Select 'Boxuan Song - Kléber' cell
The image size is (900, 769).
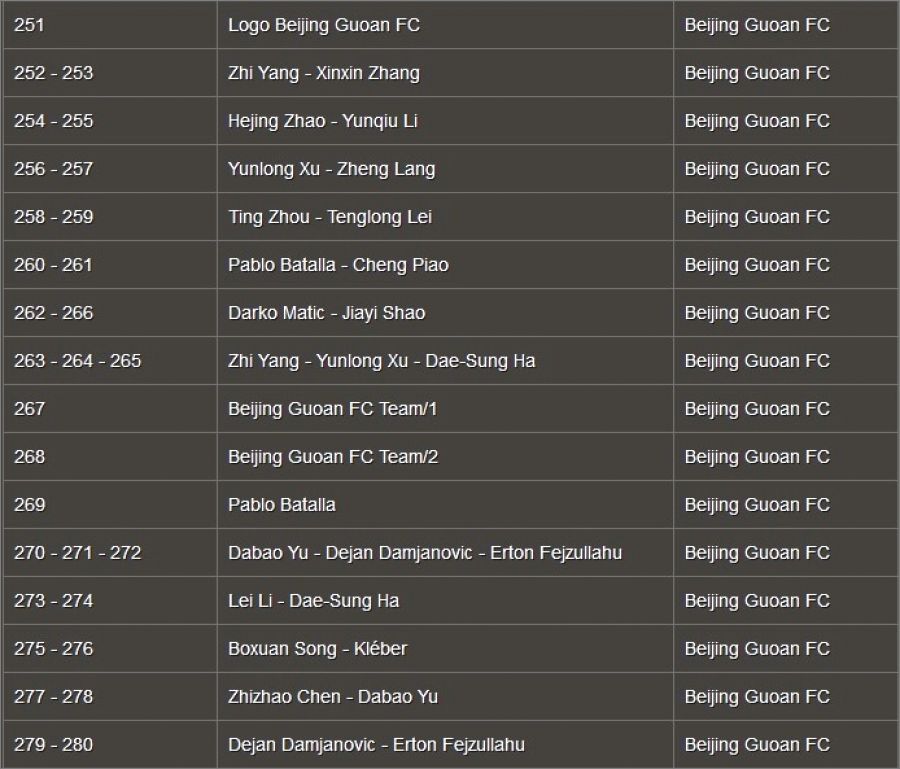tap(317, 649)
